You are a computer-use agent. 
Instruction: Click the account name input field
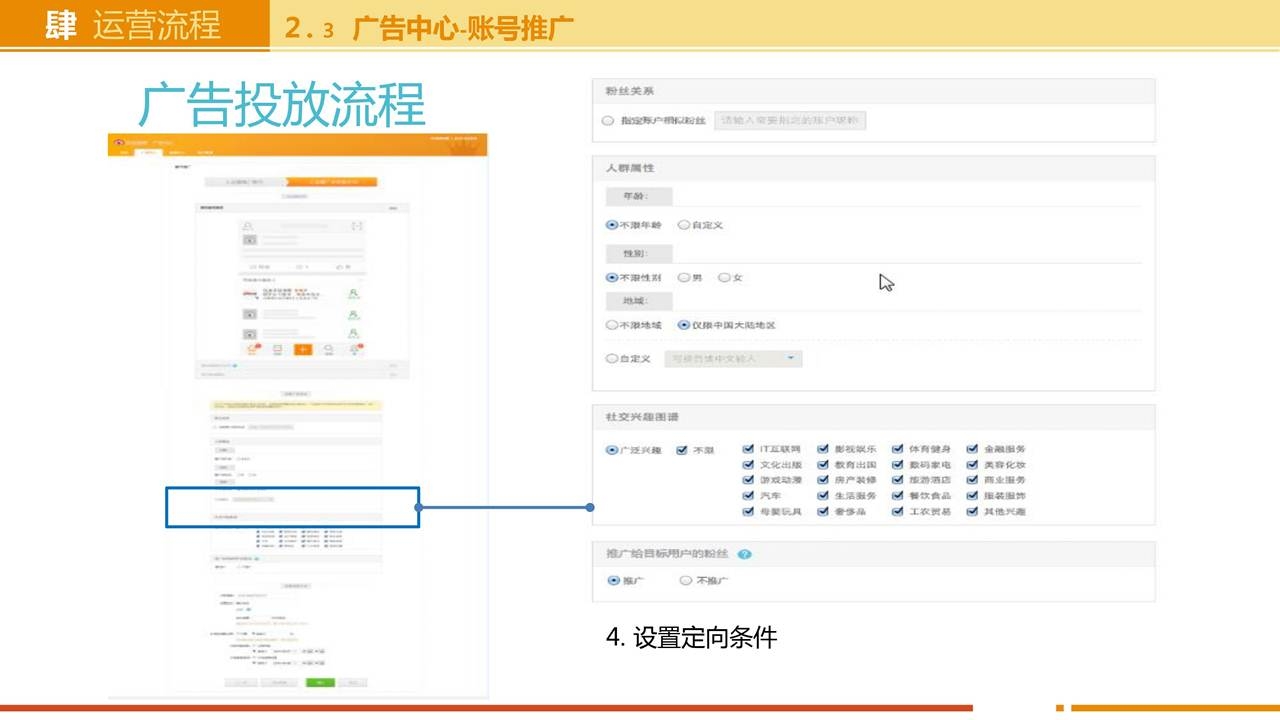tap(789, 121)
